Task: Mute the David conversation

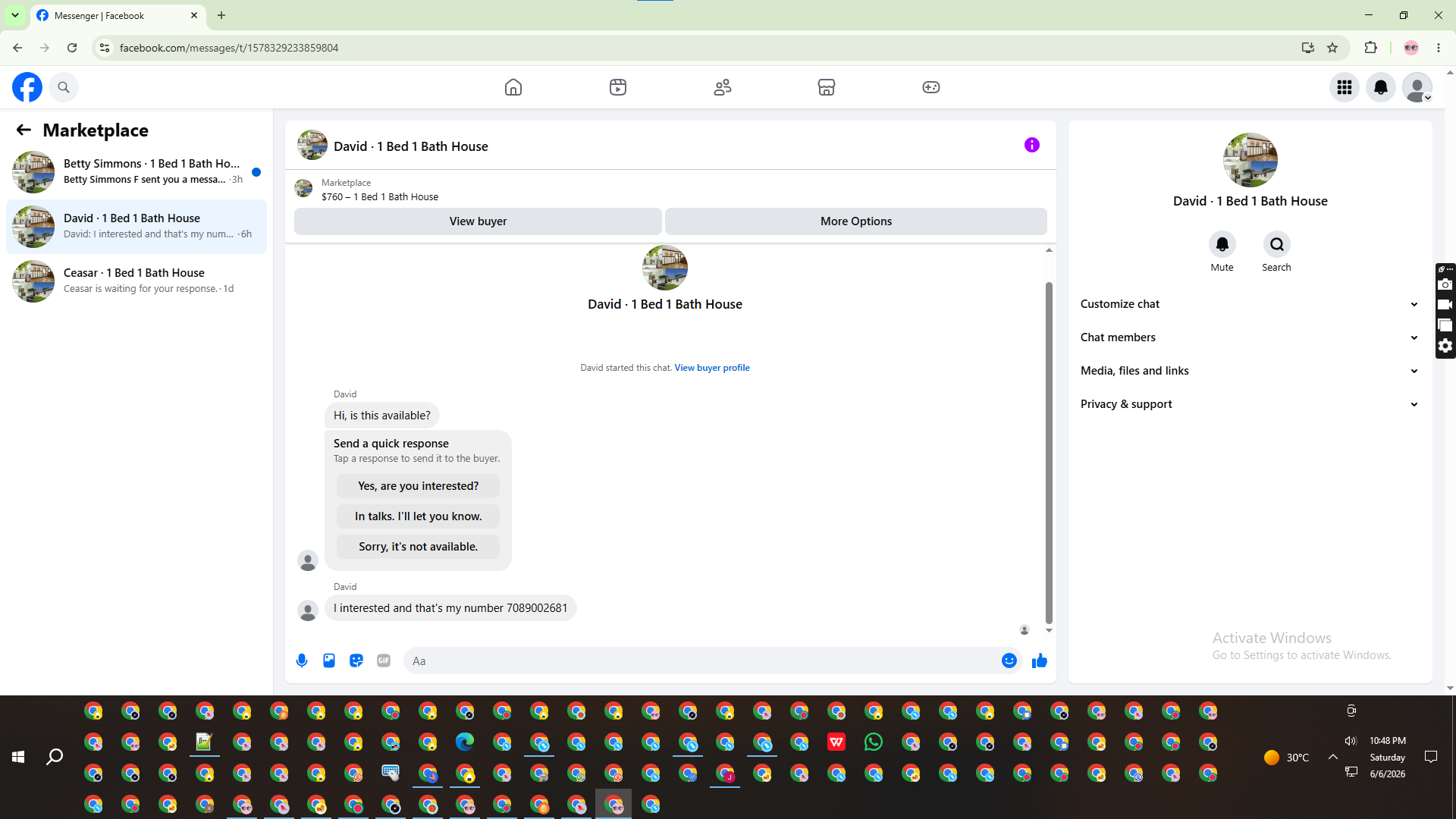Action: click(x=1222, y=244)
